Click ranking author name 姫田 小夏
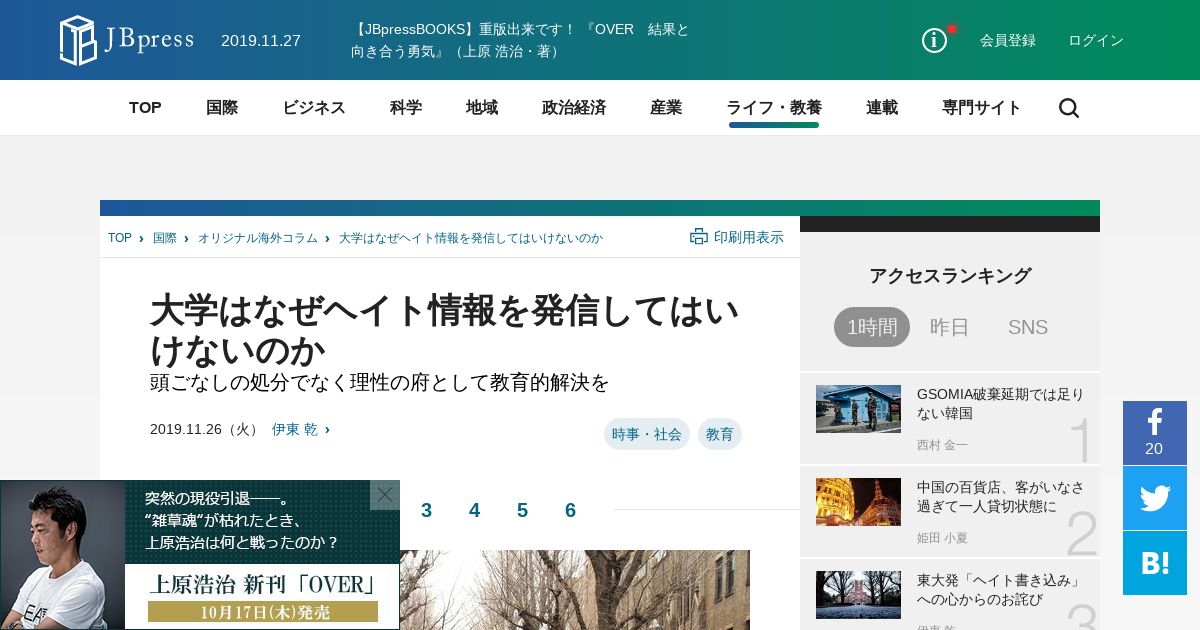Image resolution: width=1200 pixels, height=630 pixels. pyautogui.click(x=942, y=538)
